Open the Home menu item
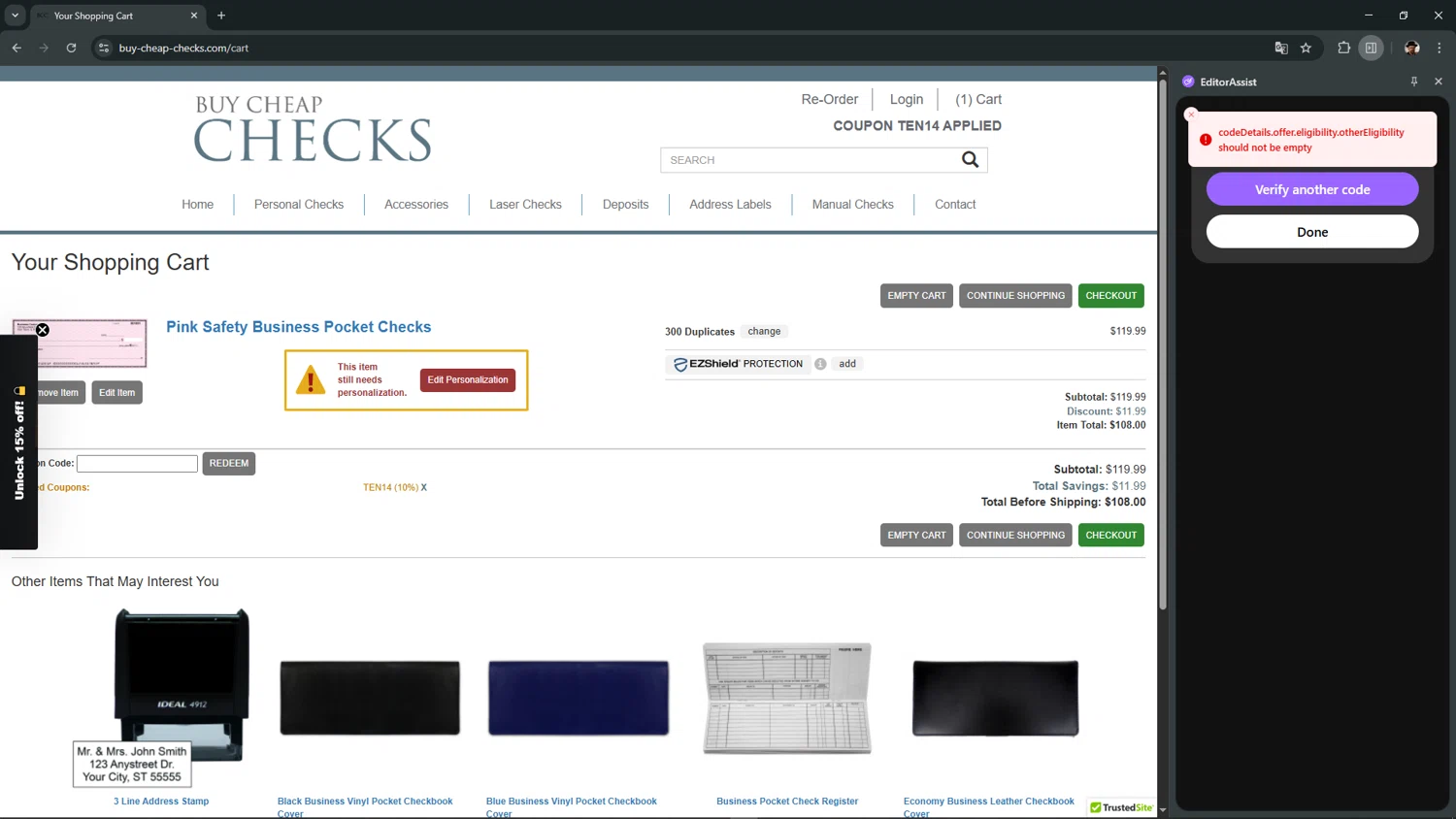 coord(197,205)
